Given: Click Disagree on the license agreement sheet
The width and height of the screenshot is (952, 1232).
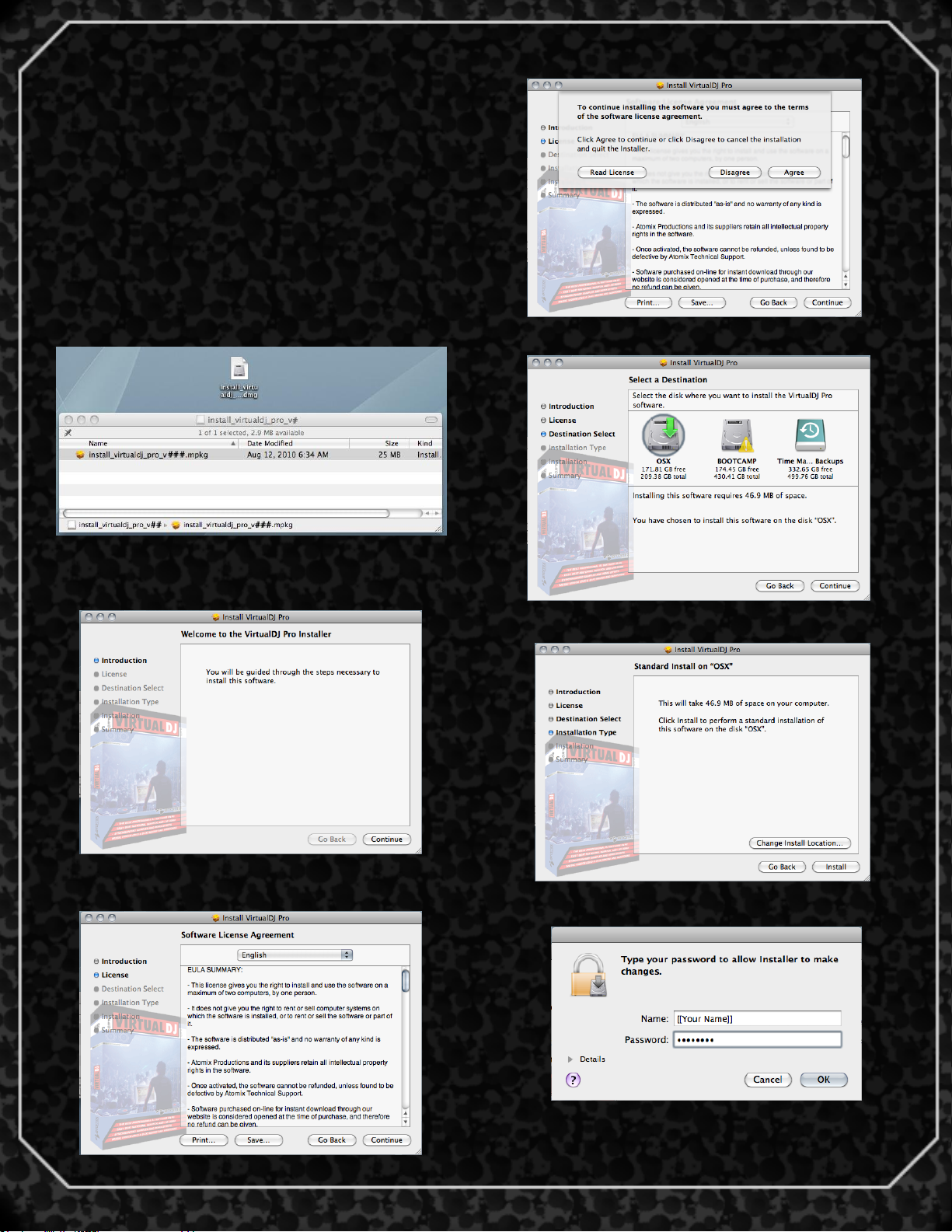Looking at the screenshot, I should (x=735, y=173).
